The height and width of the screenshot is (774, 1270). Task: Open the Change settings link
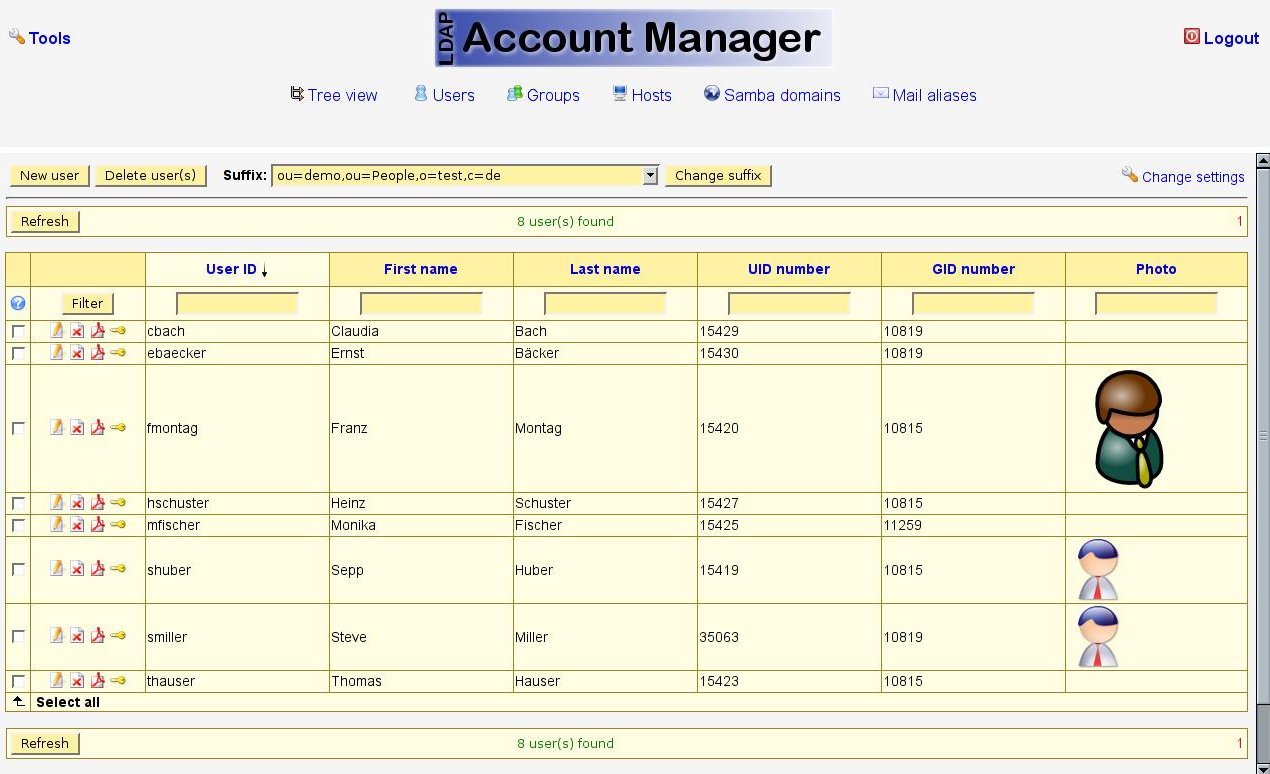click(1192, 177)
